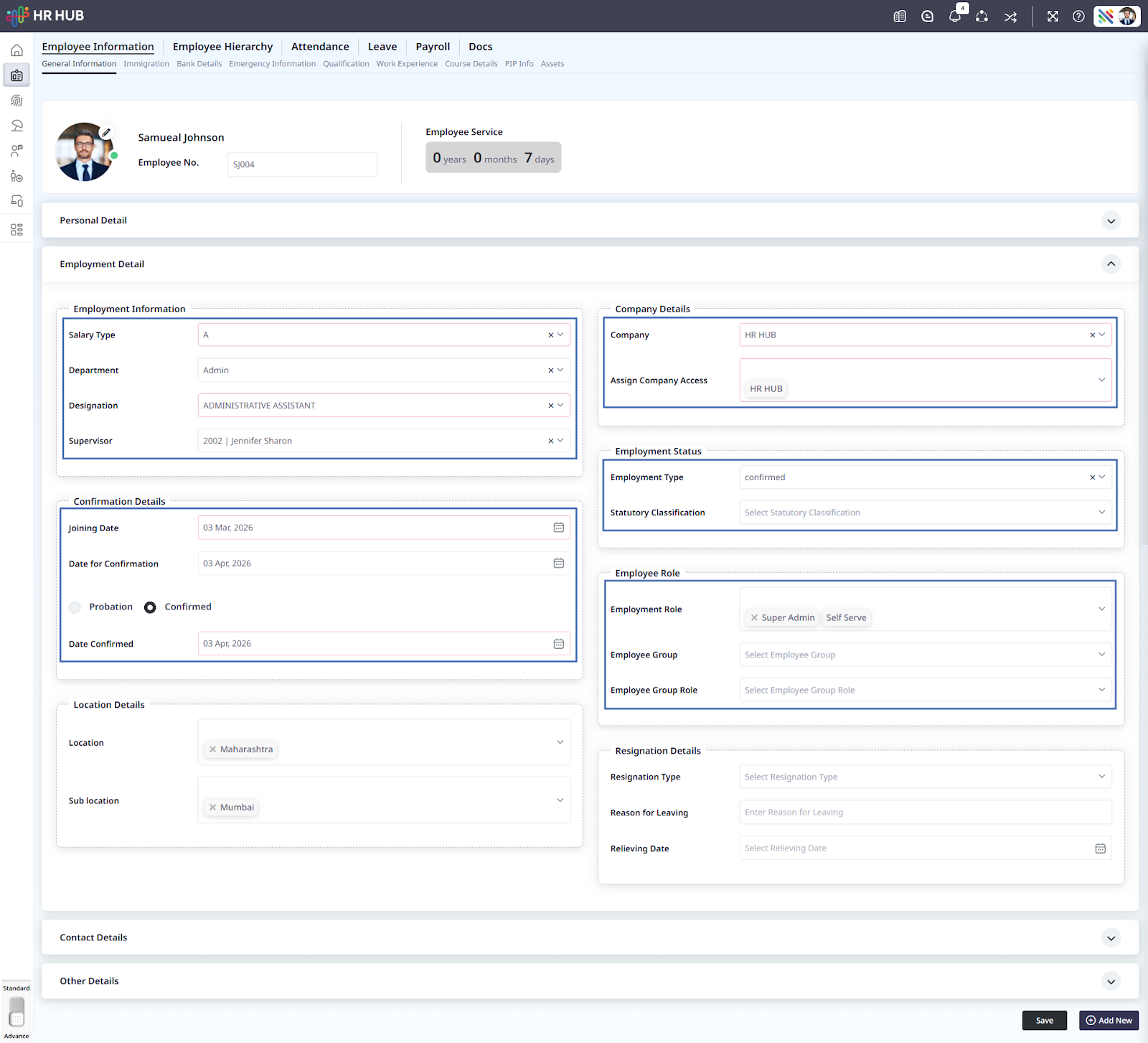The image size is (1148, 1043).
Task: Click the home icon in sidebar
Action: (17, 50)
